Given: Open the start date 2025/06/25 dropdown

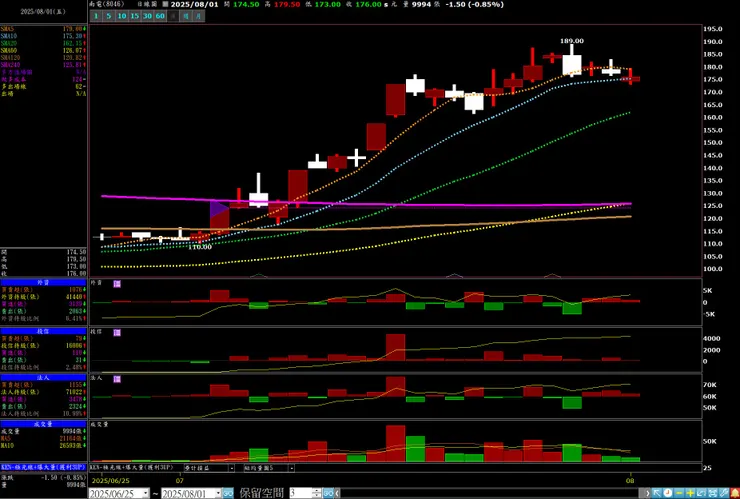Looking at the screenshot, I should pos(145,493).
